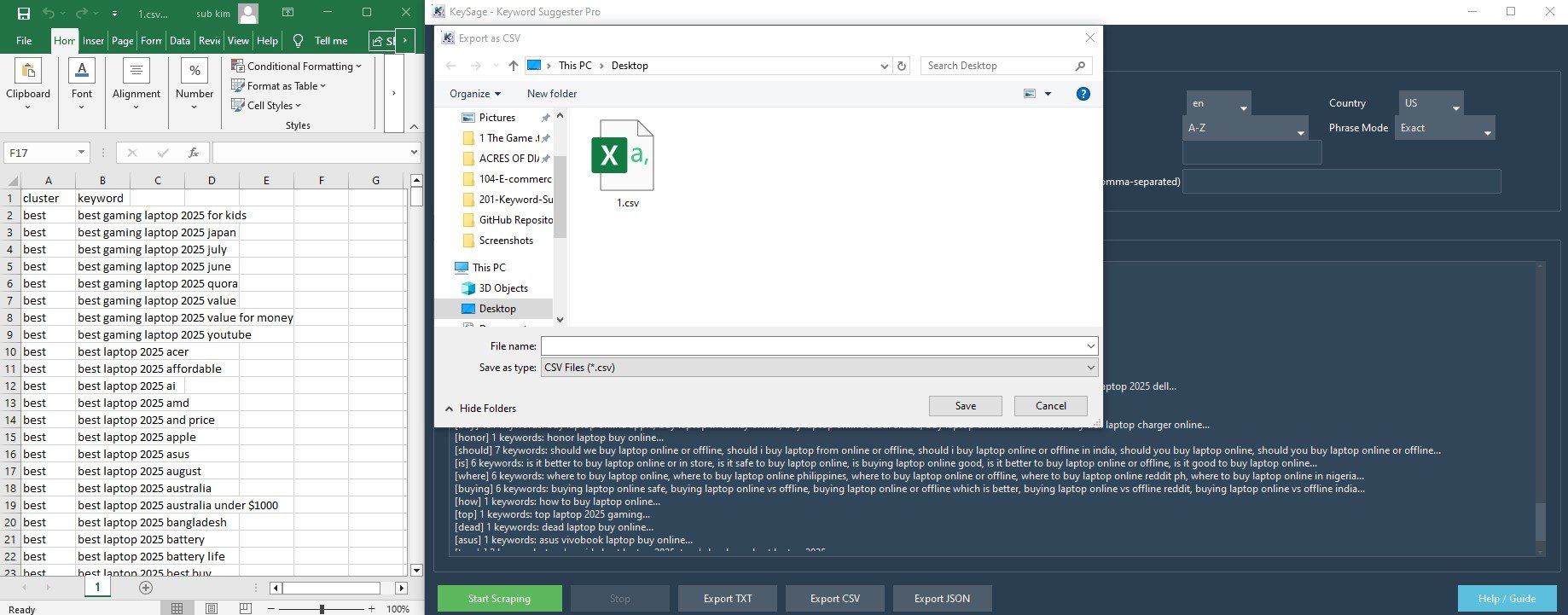The image size is (1568, 615).
Task: Click the Export TXT button
Action: [x=728, y=599]
